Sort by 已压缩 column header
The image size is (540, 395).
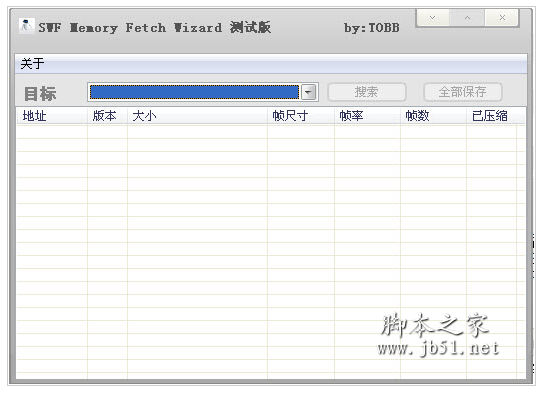point(492,116)
